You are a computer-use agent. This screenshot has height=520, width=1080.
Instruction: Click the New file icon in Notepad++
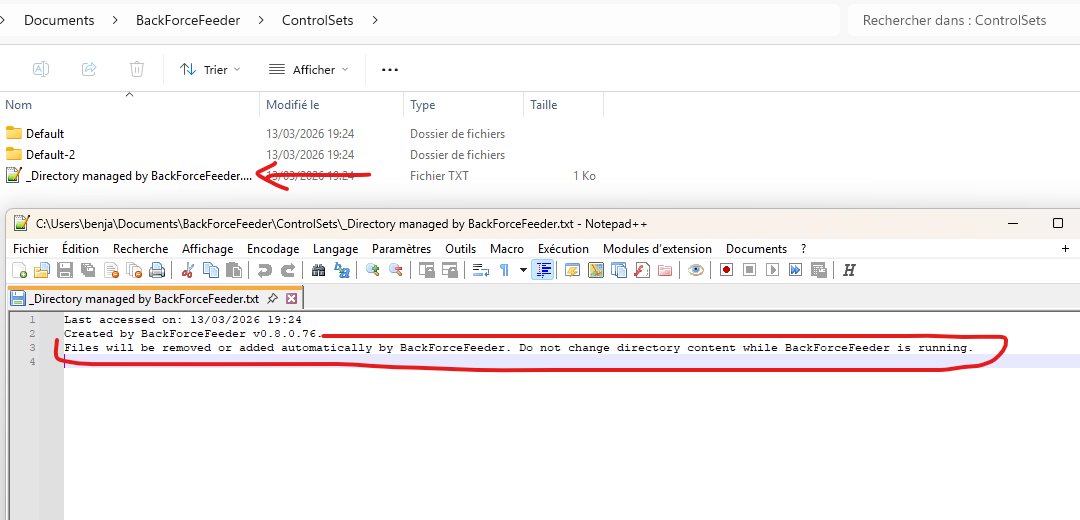coord(19,270)
